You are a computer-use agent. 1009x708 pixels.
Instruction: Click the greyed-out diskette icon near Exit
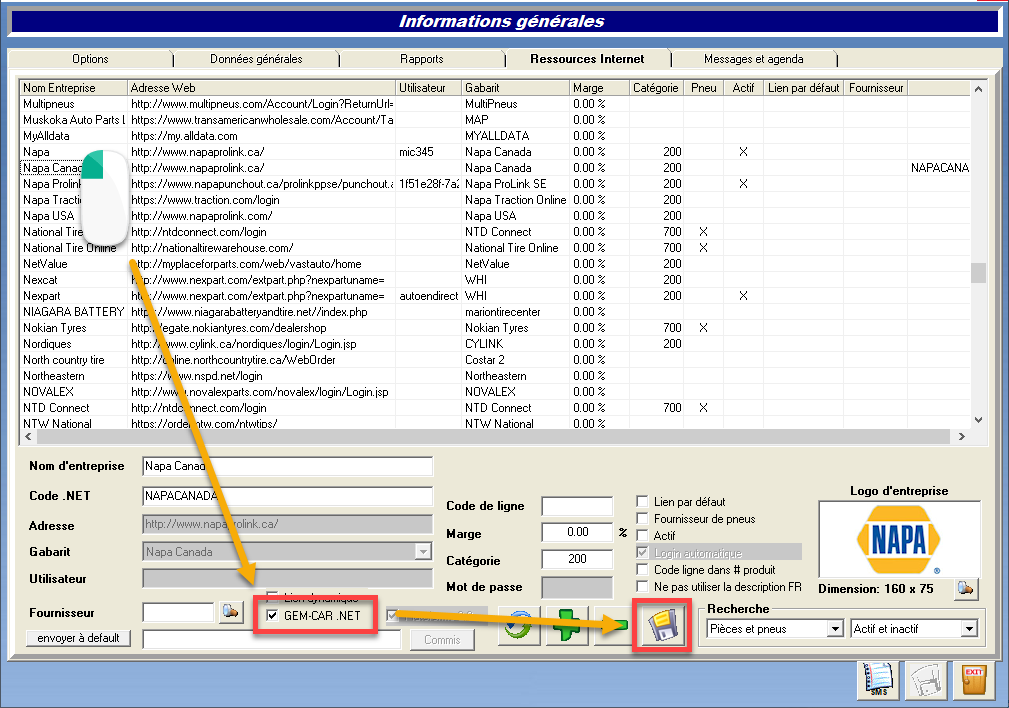point(926,680)
